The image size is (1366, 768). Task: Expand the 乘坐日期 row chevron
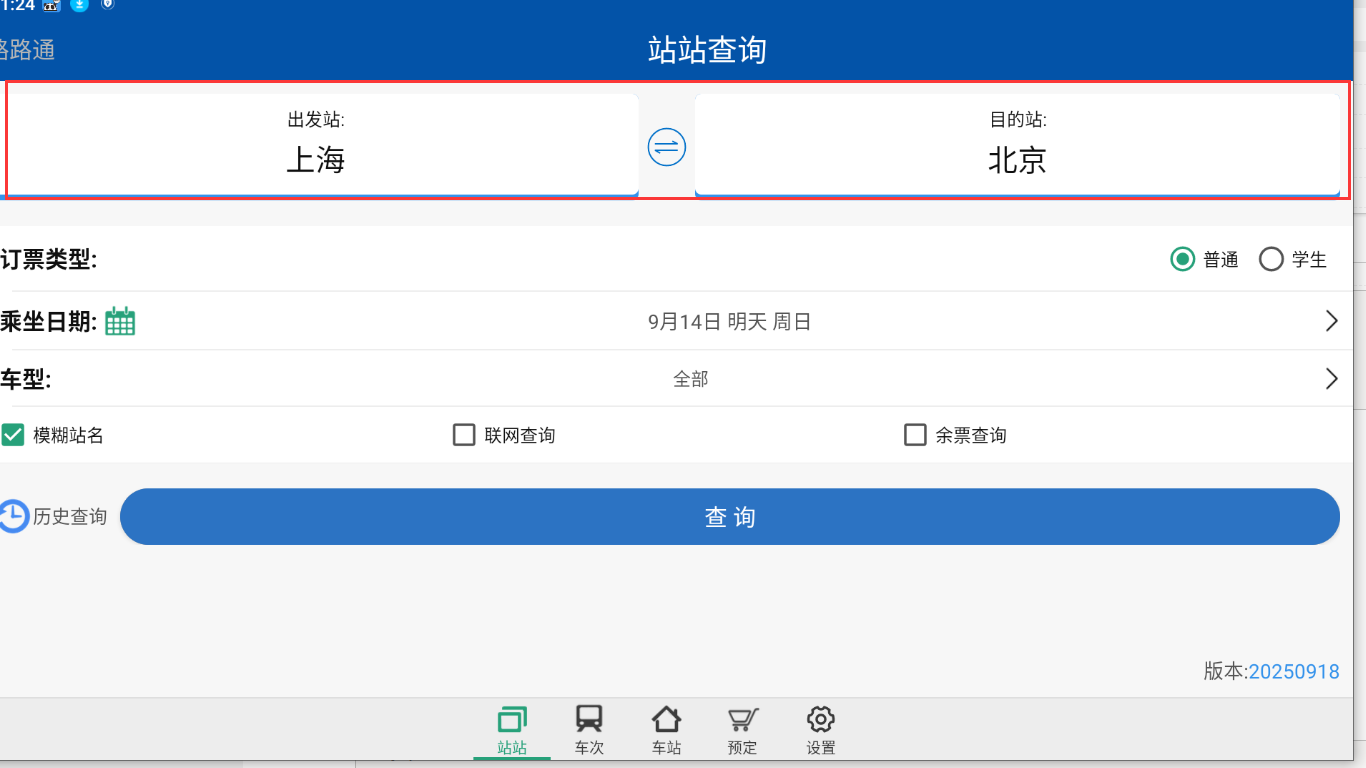coord(1331,321)
